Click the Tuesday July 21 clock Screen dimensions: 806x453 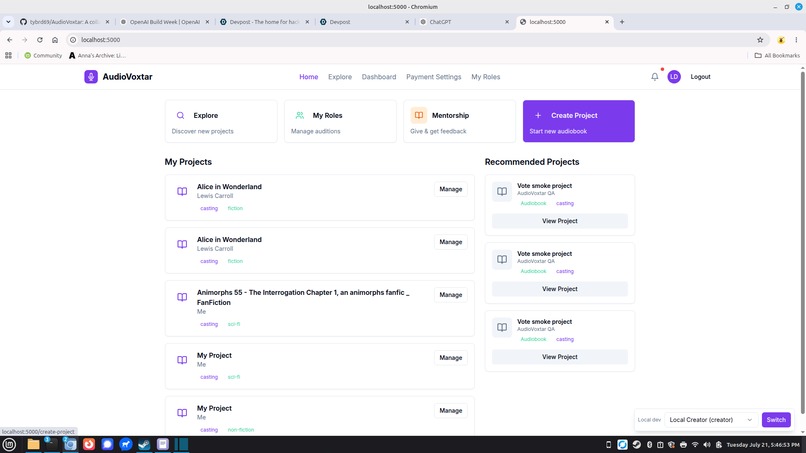pos(763,444)
